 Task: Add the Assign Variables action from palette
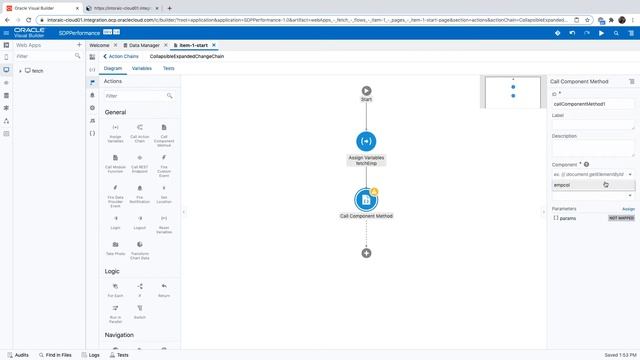click(x=116, y=133)
